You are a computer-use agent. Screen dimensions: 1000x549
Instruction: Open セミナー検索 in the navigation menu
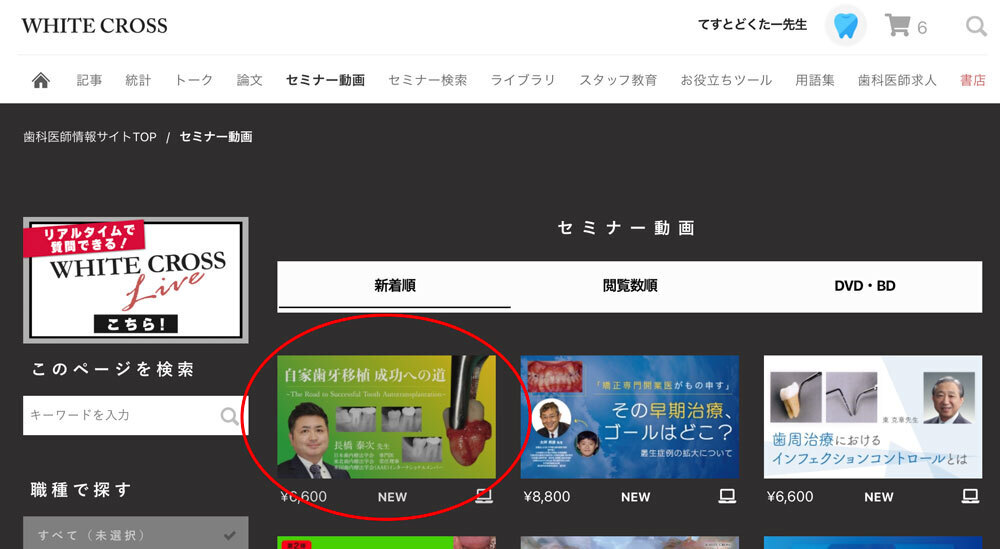click(427, 80)
